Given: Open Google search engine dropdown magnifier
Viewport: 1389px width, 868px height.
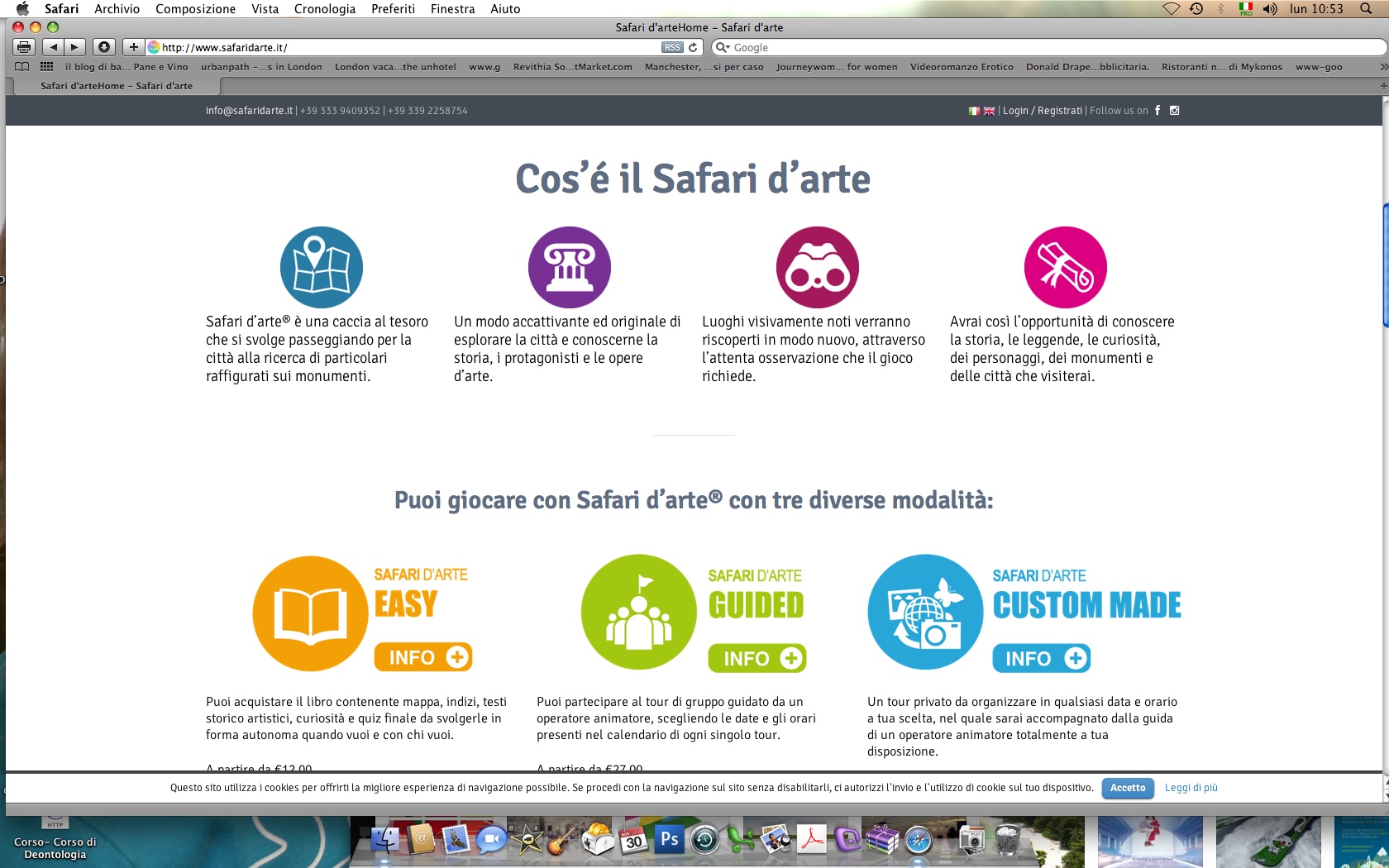Looking at the screenshot, I should 722,47.
